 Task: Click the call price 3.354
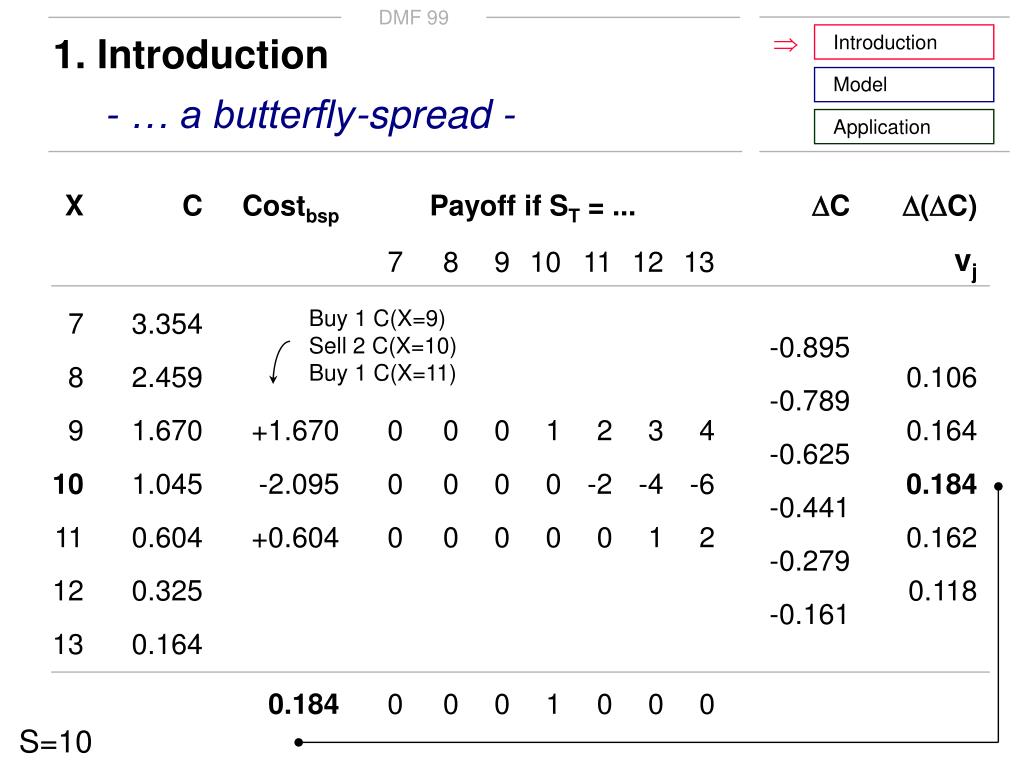click(167, 324)
